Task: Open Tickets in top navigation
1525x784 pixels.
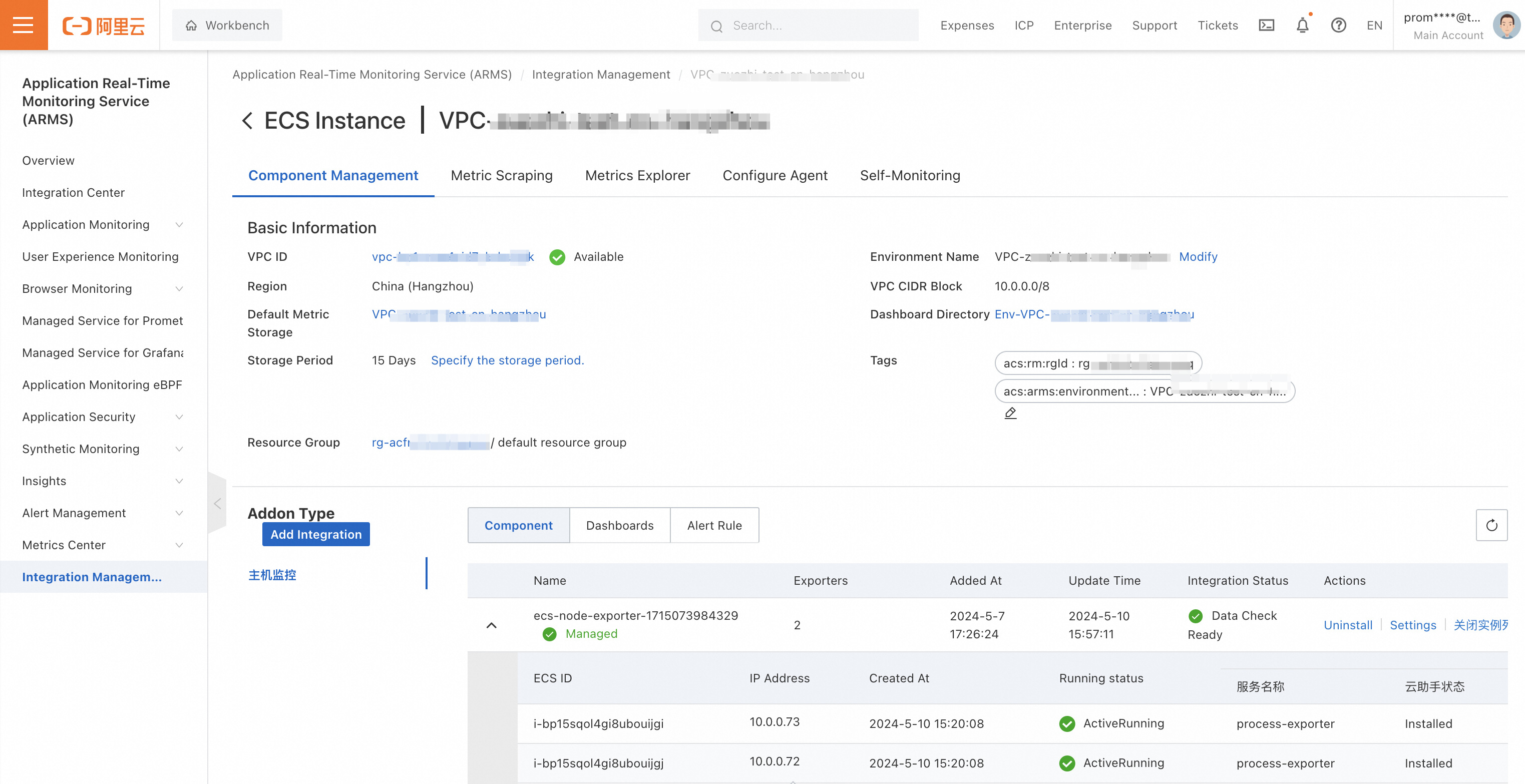Action: (x=1218, y=26)
